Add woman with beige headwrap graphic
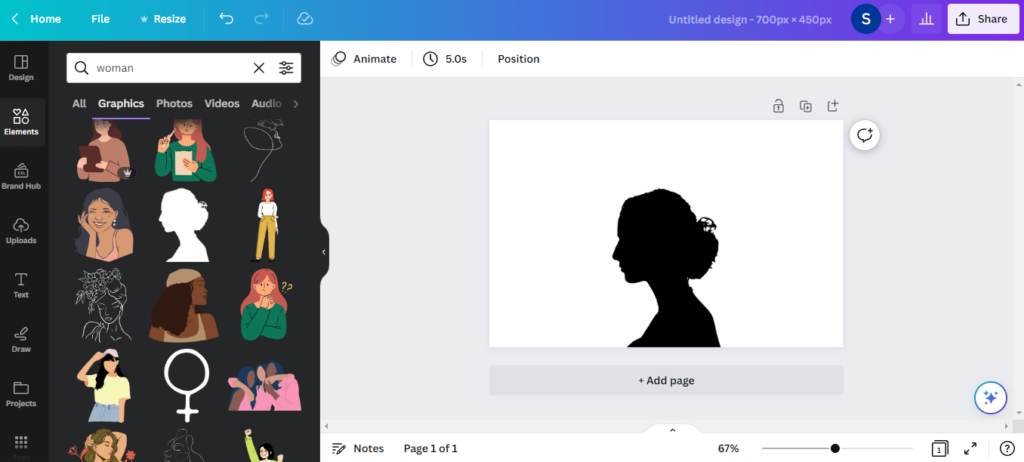Viewport: 1024px width, 462px height. click(x=184, y=304)
